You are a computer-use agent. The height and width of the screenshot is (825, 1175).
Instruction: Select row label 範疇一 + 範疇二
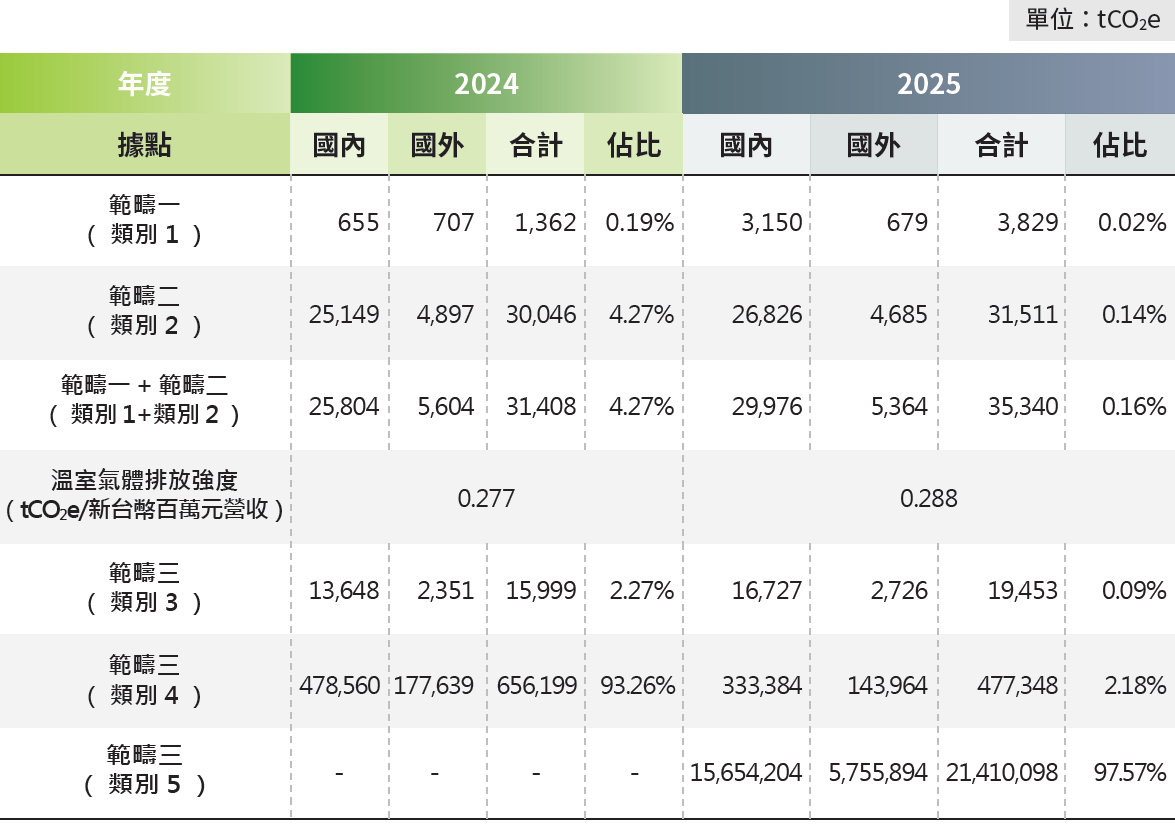tap(145, 399)
